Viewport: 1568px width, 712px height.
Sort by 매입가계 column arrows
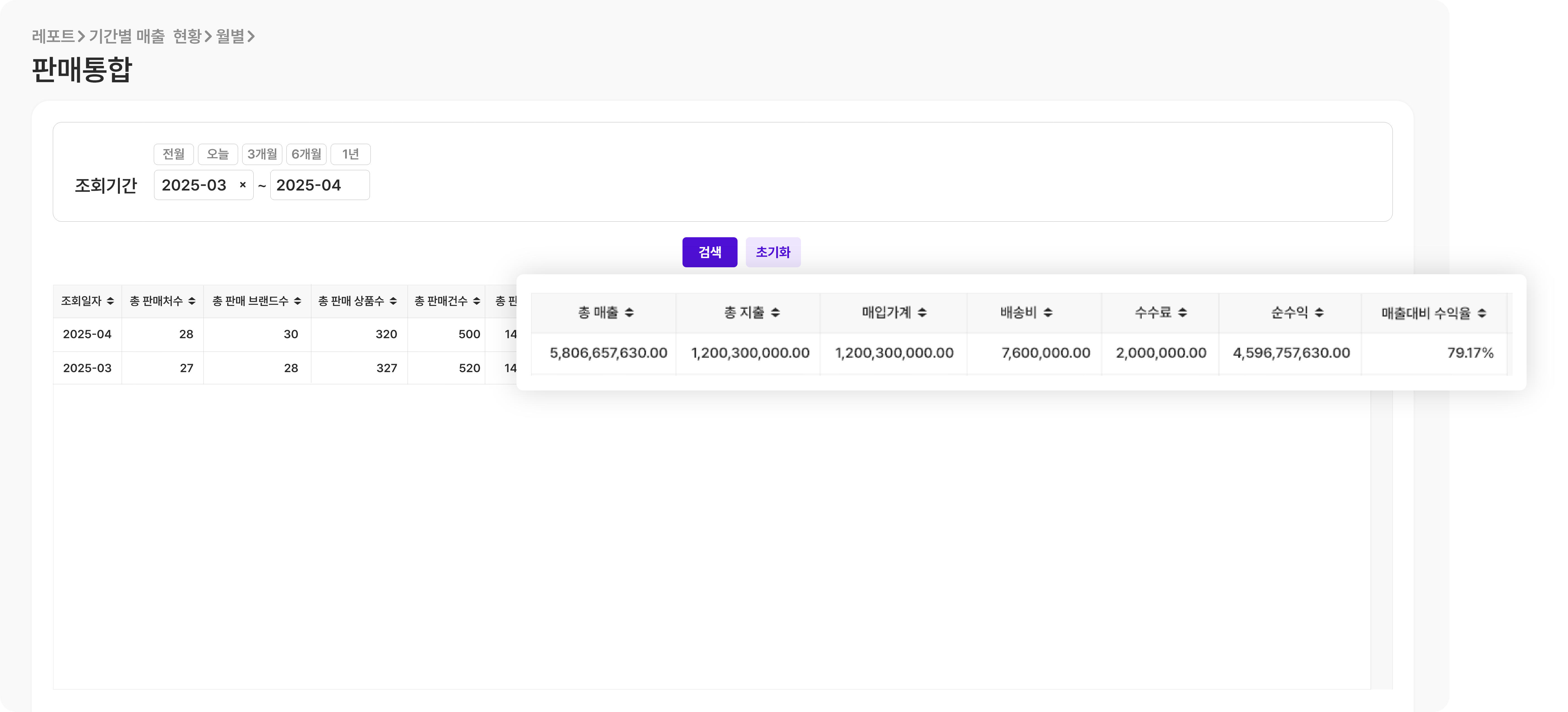922,313
